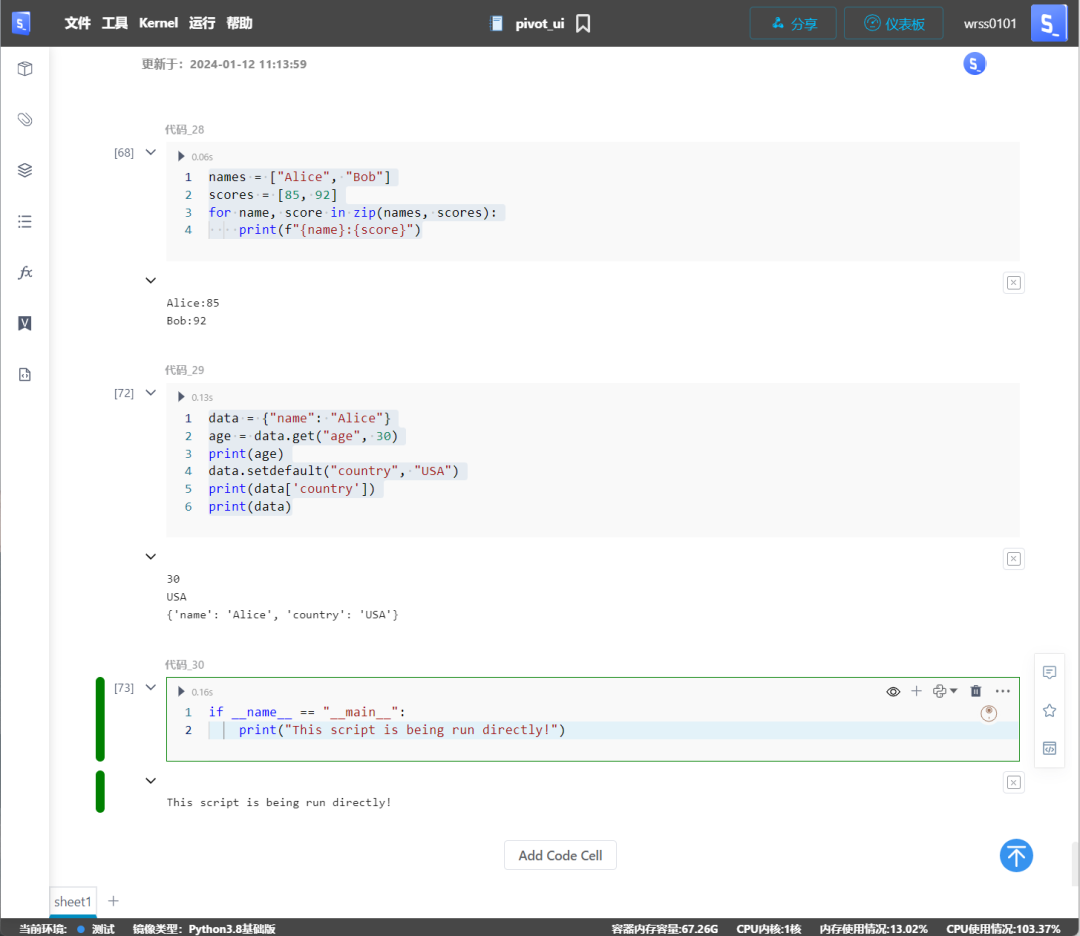Open the 工具 menu

click(x=114, y=23)
